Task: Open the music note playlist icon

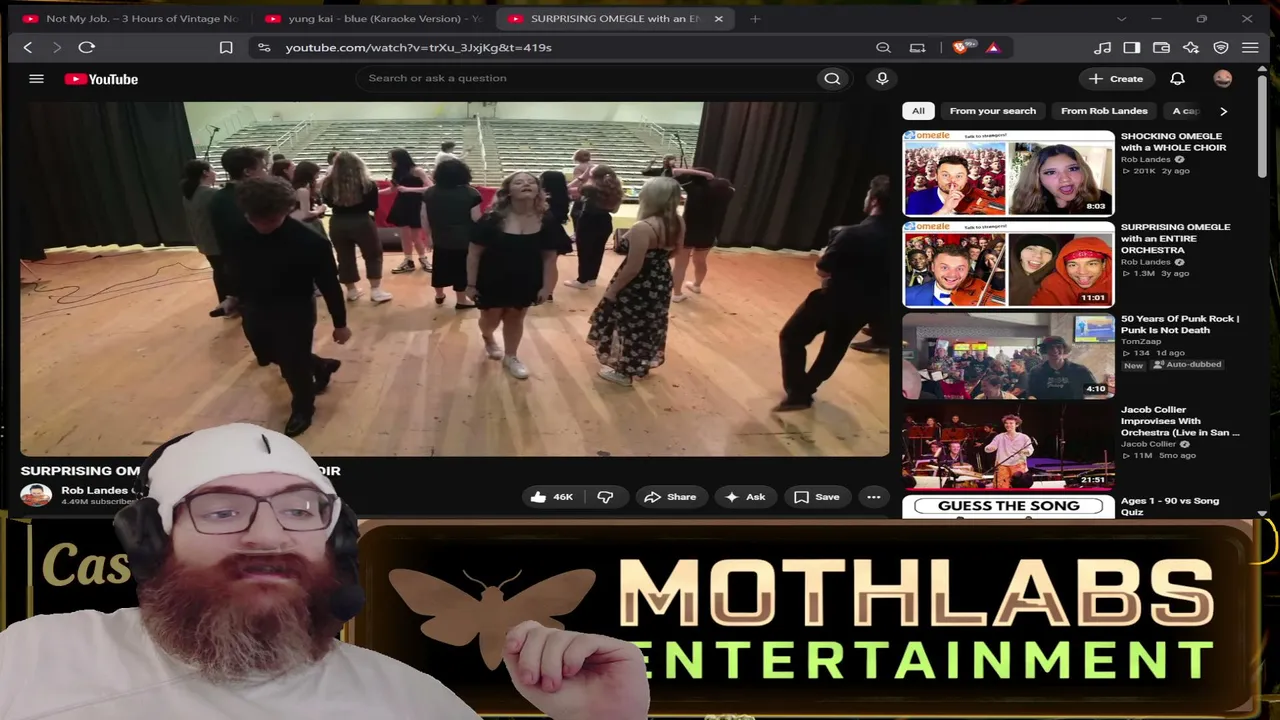Action: tap(1102, 47)
